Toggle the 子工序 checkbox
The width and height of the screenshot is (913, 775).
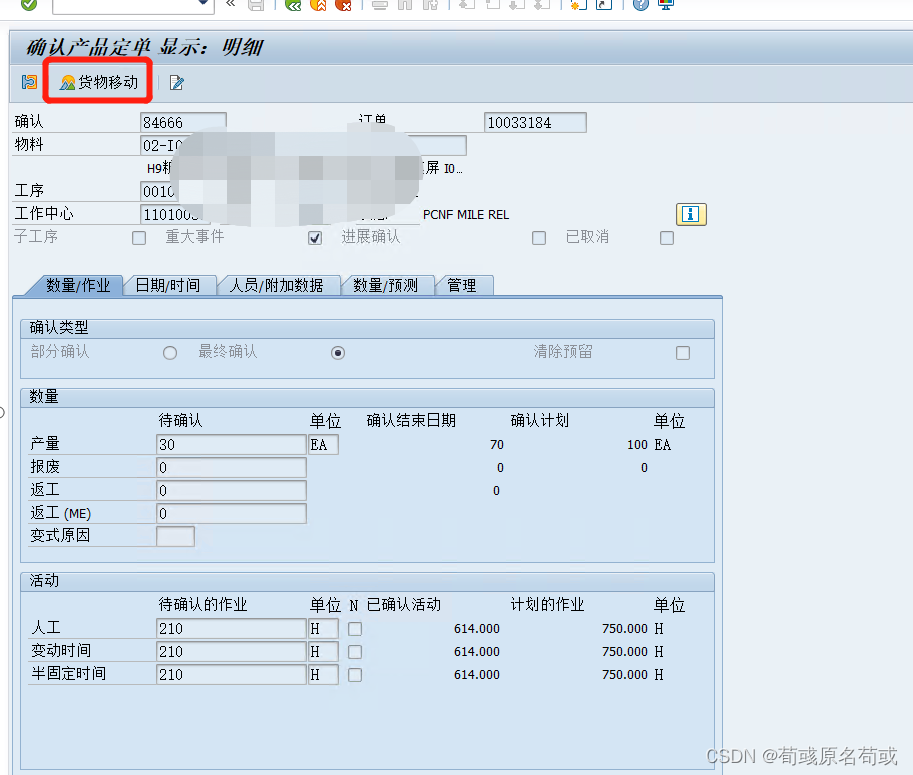coord(139,238)
